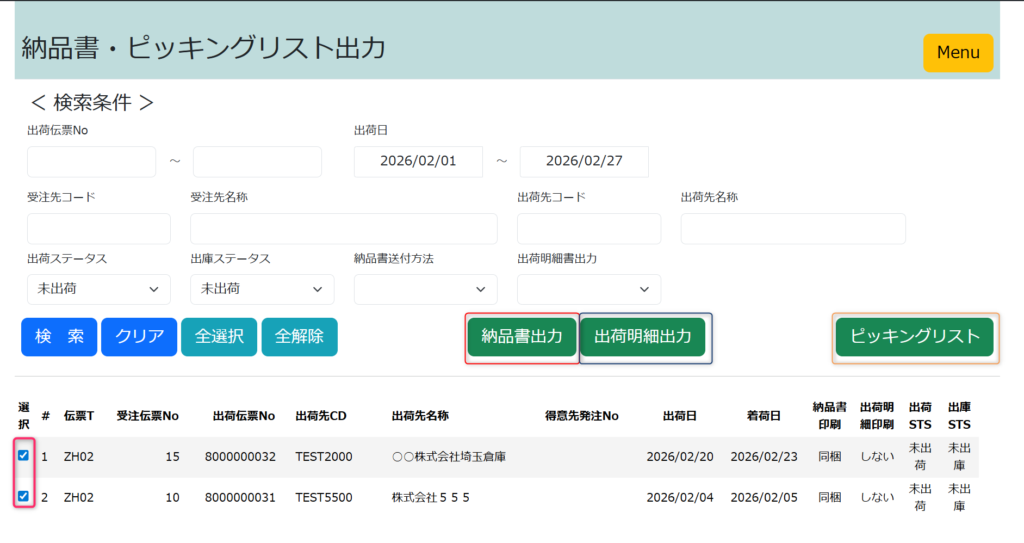
Task: Focus the 受注先コード input field
Action: coord(99,229)
